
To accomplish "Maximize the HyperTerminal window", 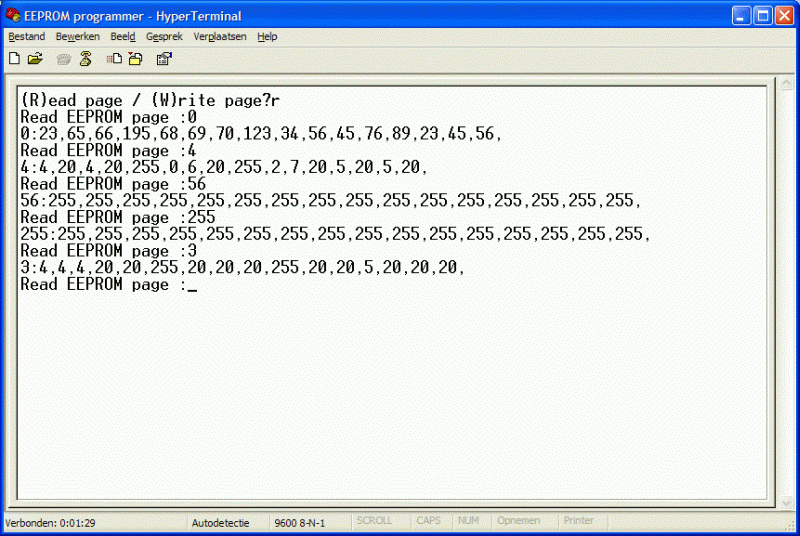I will [x=763, y=16].
